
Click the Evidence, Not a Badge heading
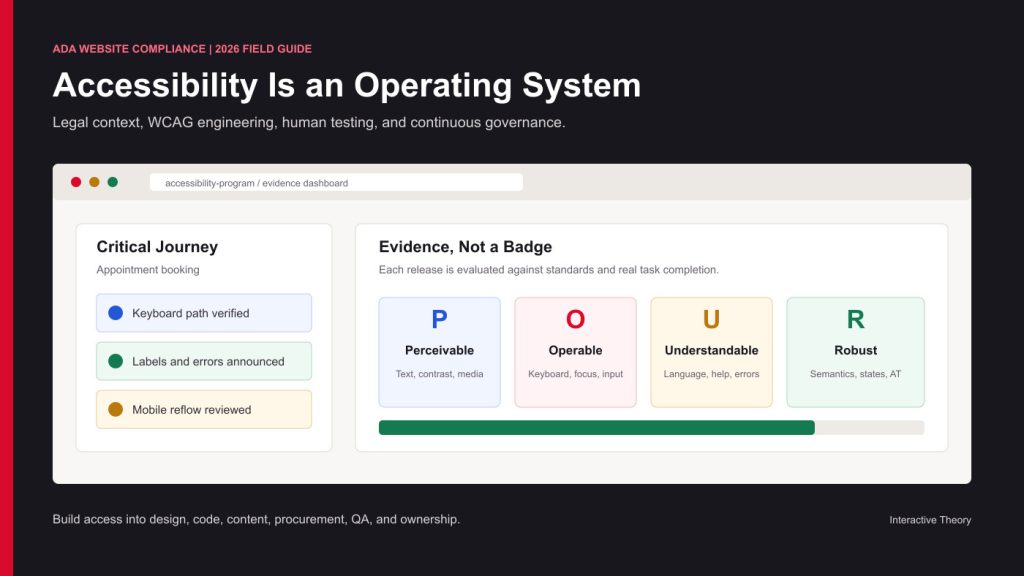click(466, 247)
